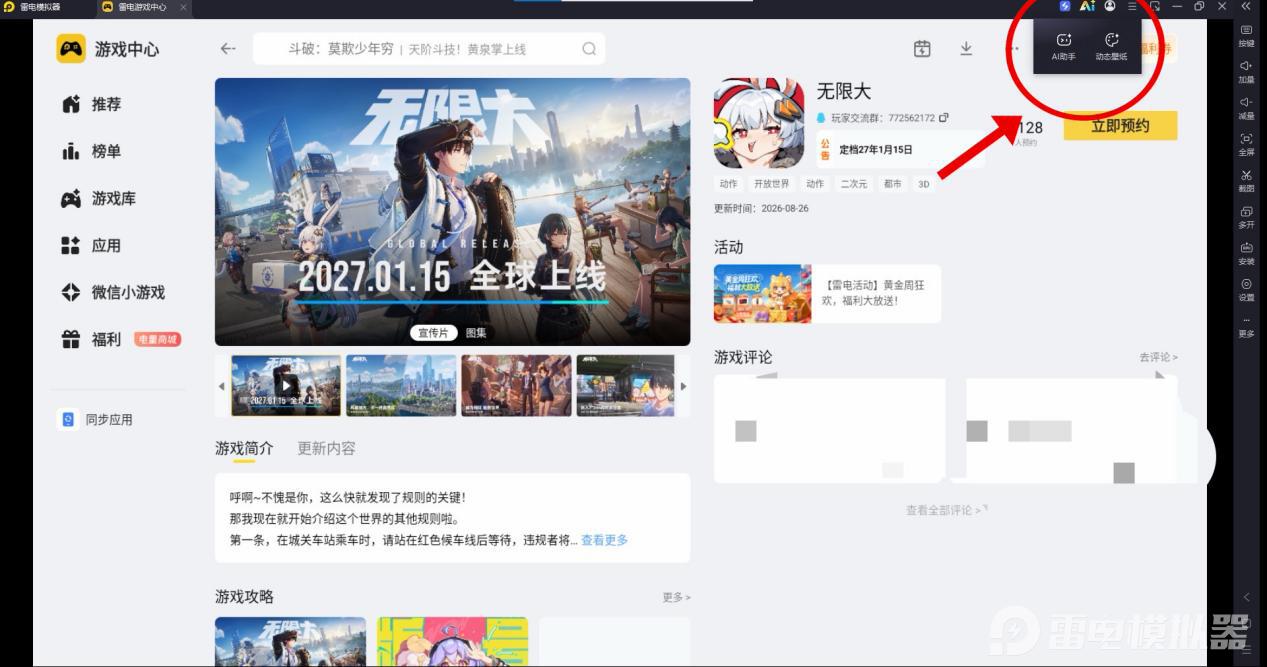The width and height of the screenshot is (1267, 667).
Task: Click the 无限大 game icon
Action: [759, 124]
